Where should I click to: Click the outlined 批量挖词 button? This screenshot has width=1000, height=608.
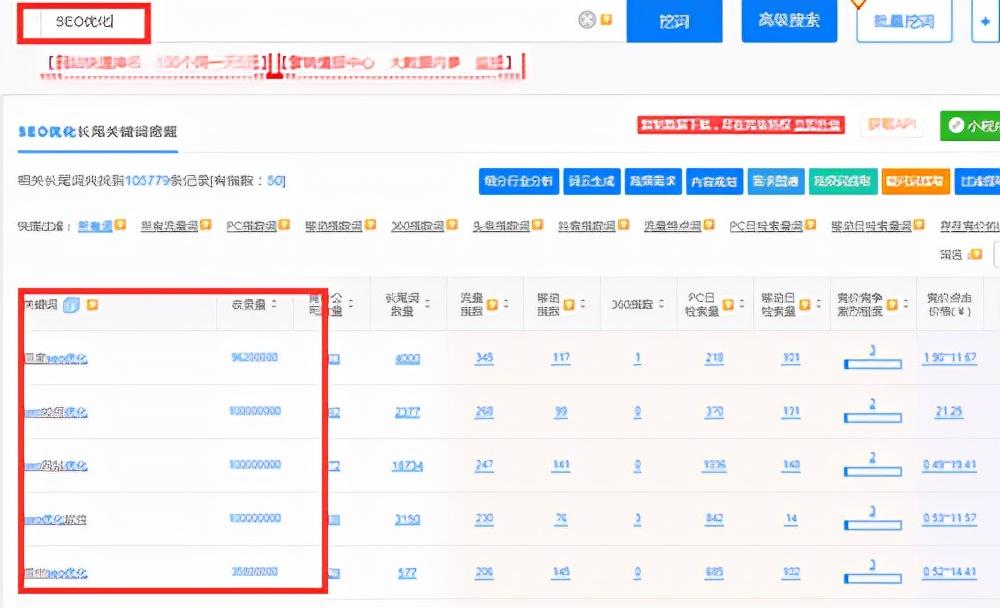(903, 21)
